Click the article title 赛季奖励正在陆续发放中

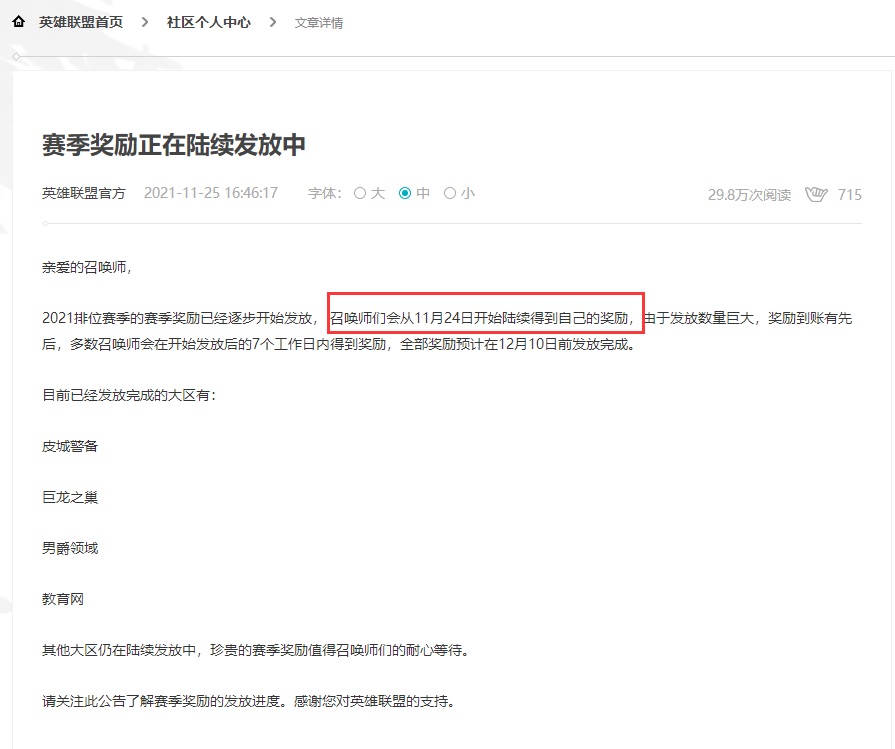pyautogui.click(x=173, y=144)
